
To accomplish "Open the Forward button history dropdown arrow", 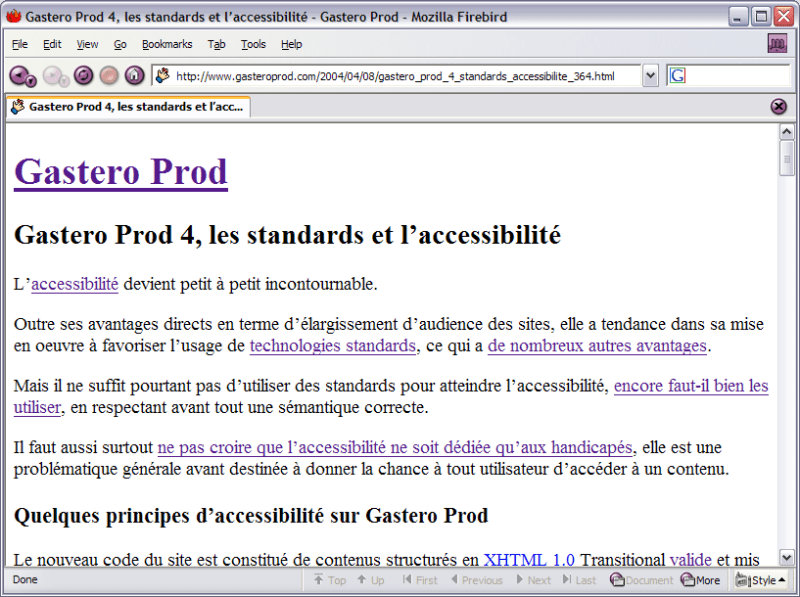I will click(x=64, y=81).
